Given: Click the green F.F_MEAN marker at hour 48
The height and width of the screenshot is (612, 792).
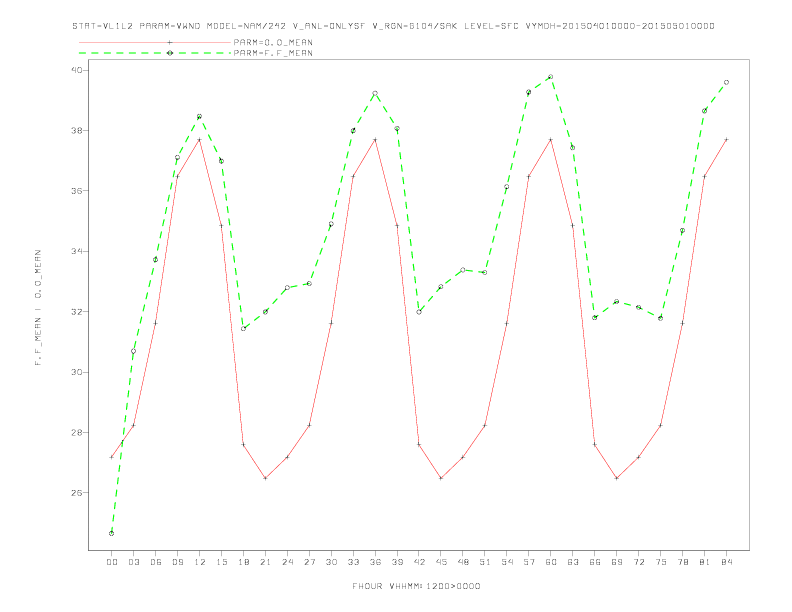Looking at the screenshot, I should [463, 270].
